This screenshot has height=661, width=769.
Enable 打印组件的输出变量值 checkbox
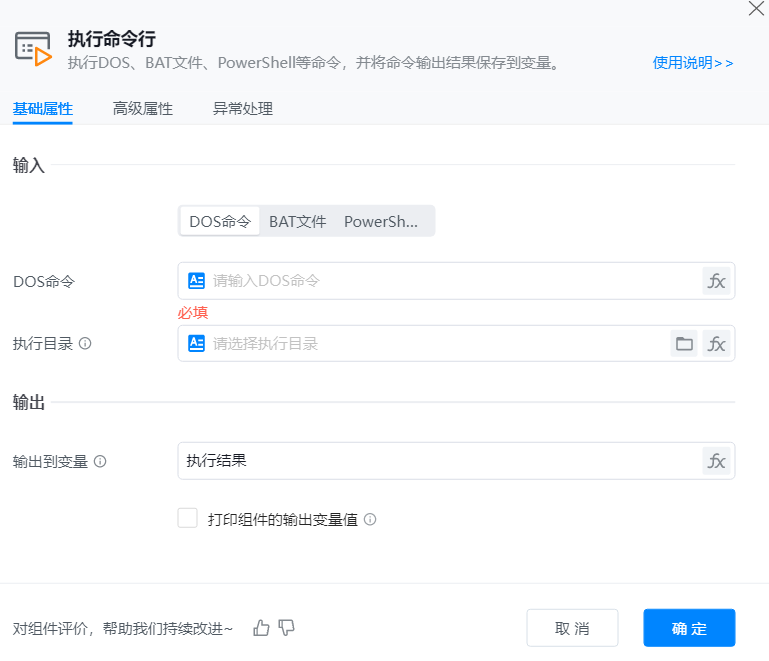[187, 518]
